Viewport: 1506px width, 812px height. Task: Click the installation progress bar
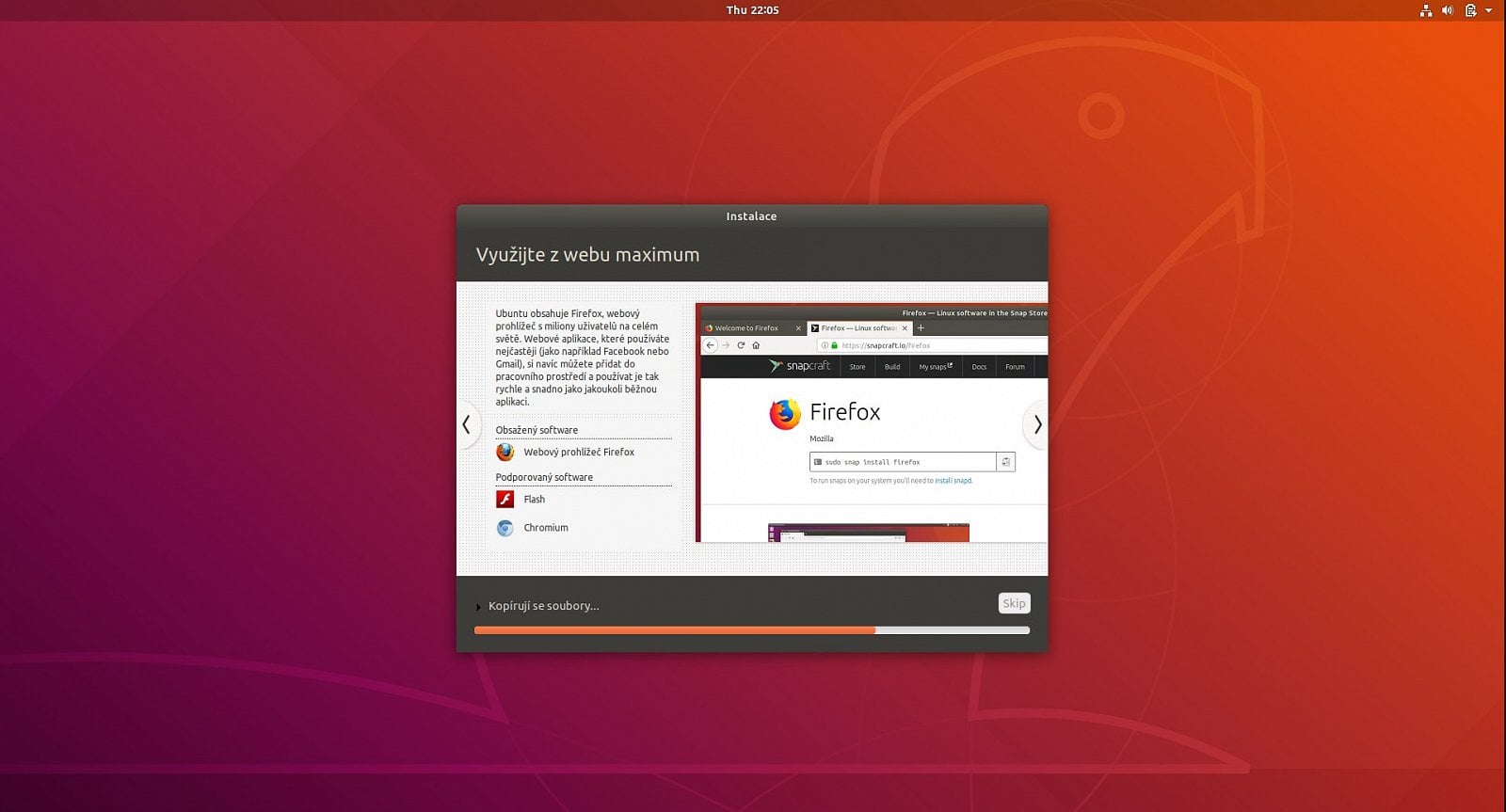point(752,630)
